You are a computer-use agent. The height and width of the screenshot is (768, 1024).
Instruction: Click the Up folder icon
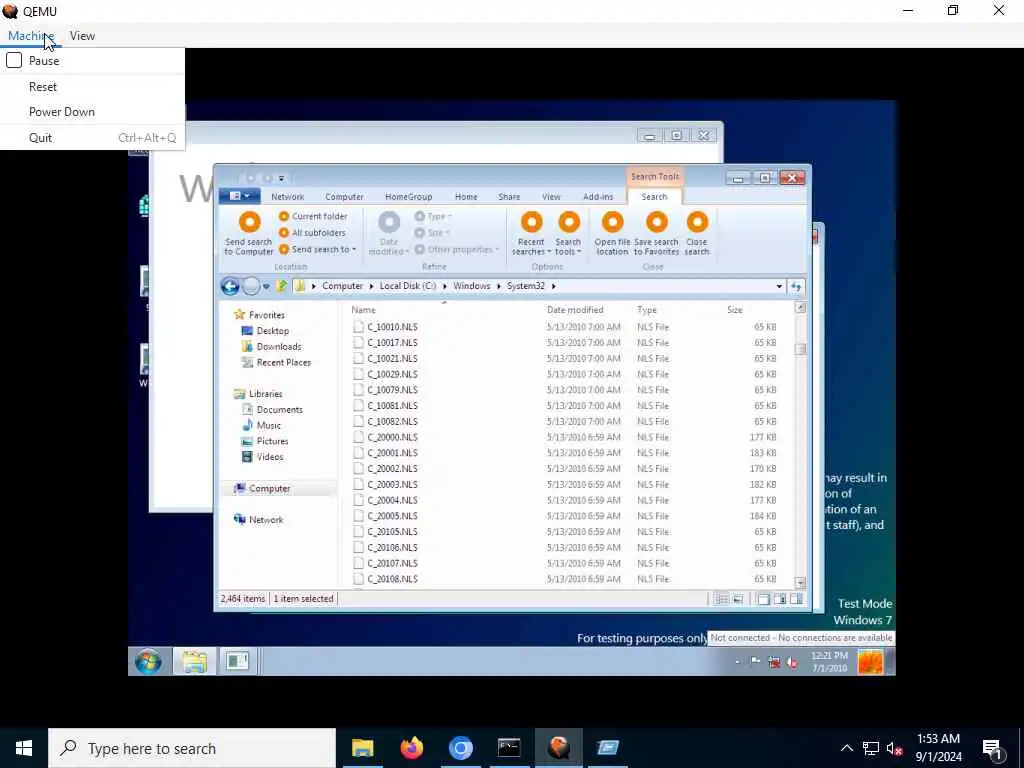pyautogui.click(x=281, y=286)
